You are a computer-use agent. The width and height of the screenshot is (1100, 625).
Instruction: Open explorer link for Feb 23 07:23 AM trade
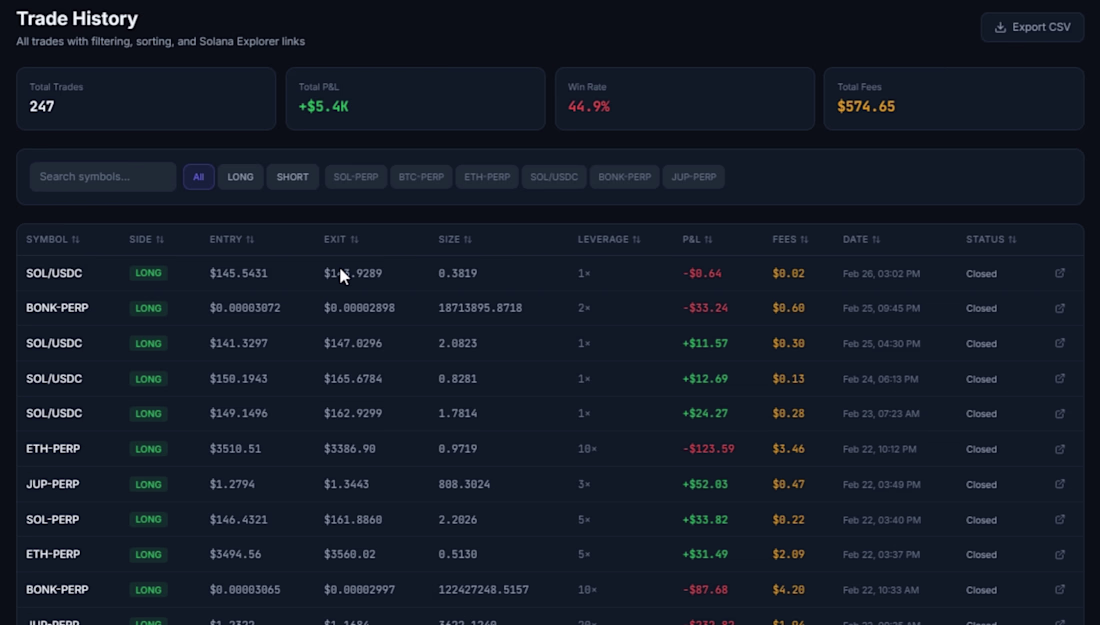coord(1060,413)
